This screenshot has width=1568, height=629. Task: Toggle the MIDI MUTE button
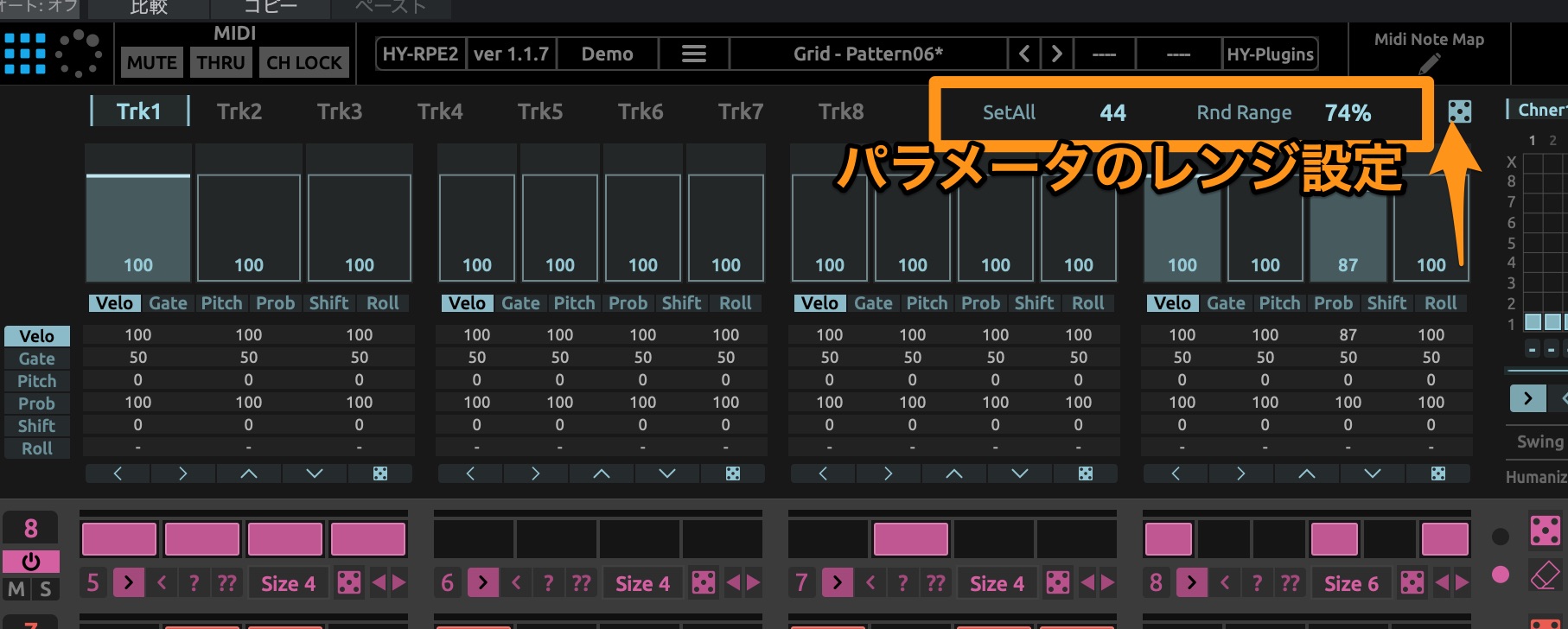(151, 62)
